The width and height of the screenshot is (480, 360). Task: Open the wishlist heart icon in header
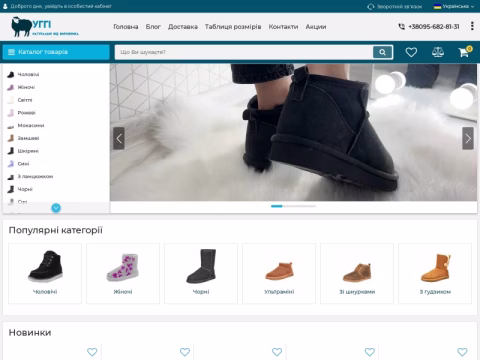pyautogui.click(x=411, y=52)
